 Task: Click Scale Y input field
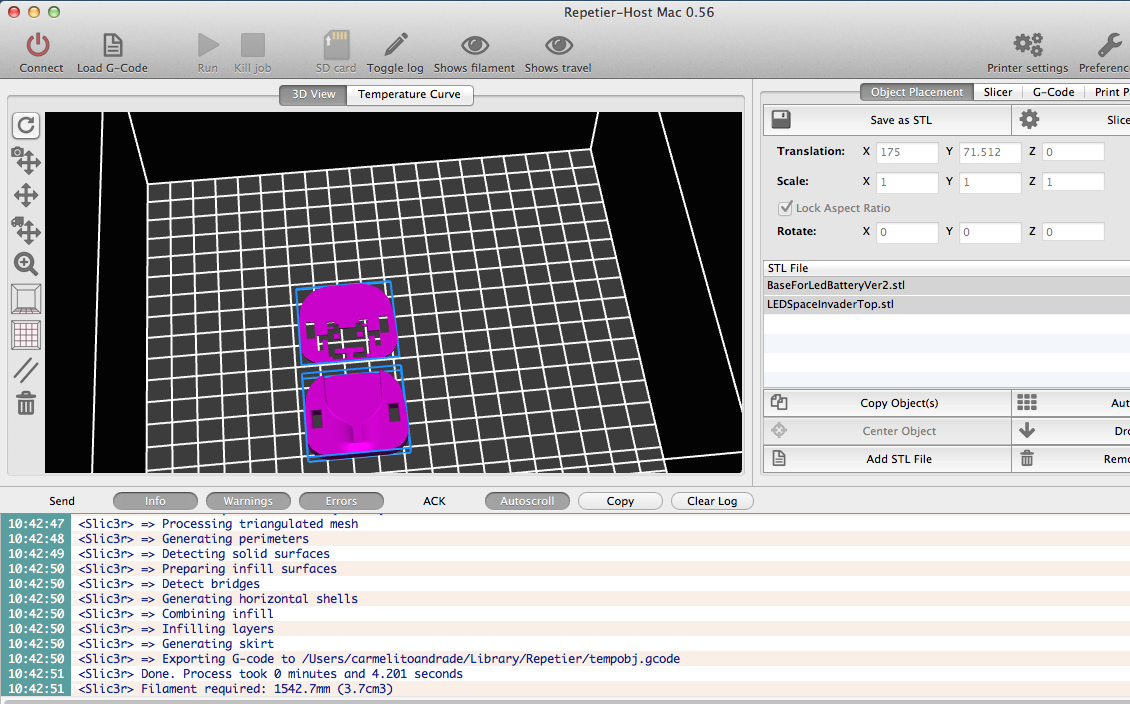[990, 182]
